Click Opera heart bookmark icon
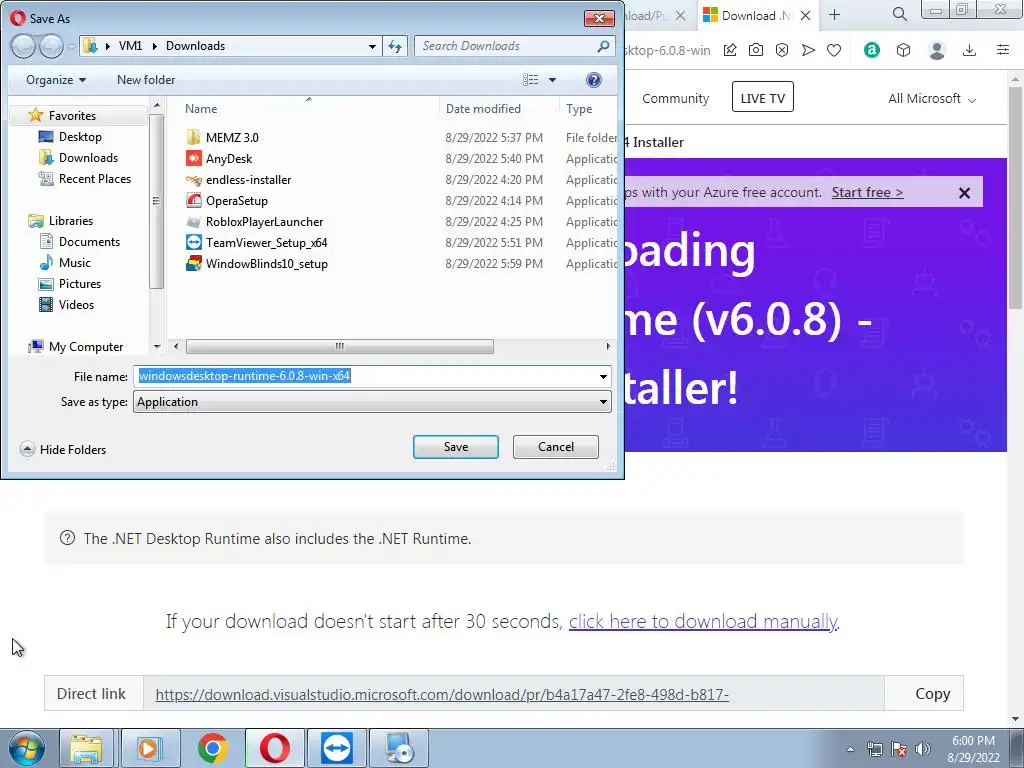Viewport: 1024px width, 768px height. pos(834,50)
